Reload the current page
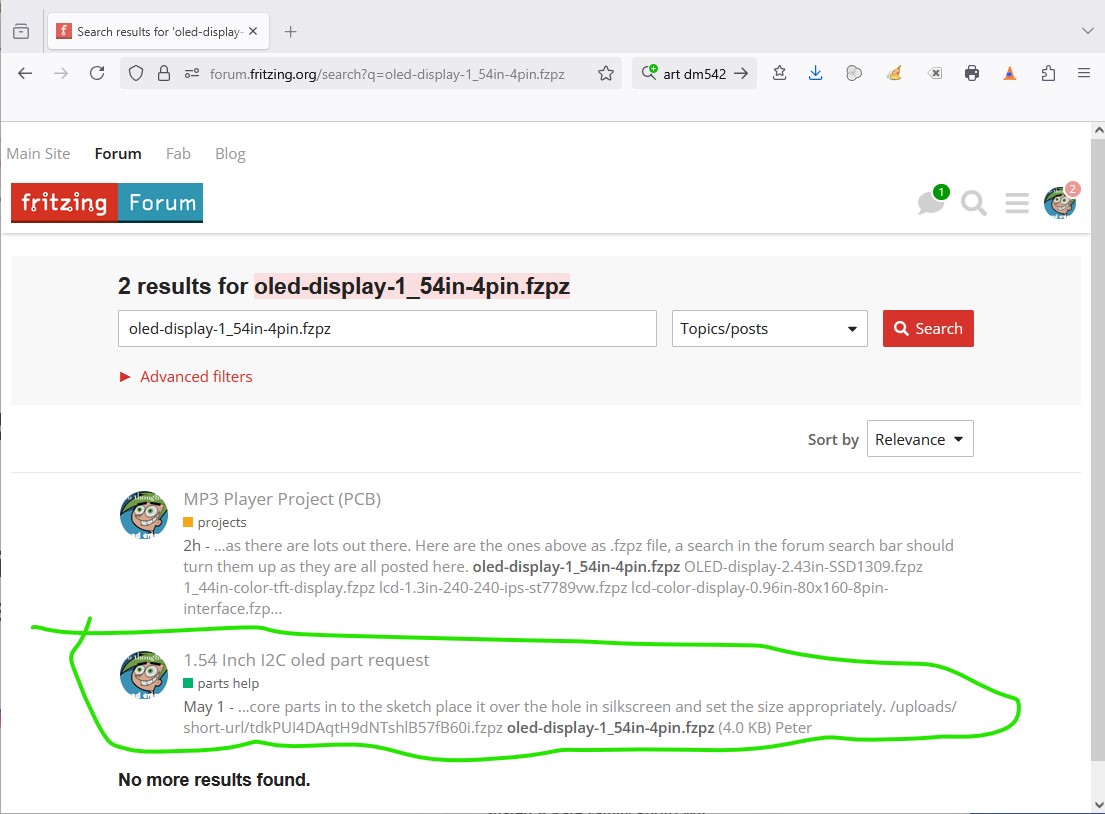Screen dimensions: 1105x814 (97, 73)
